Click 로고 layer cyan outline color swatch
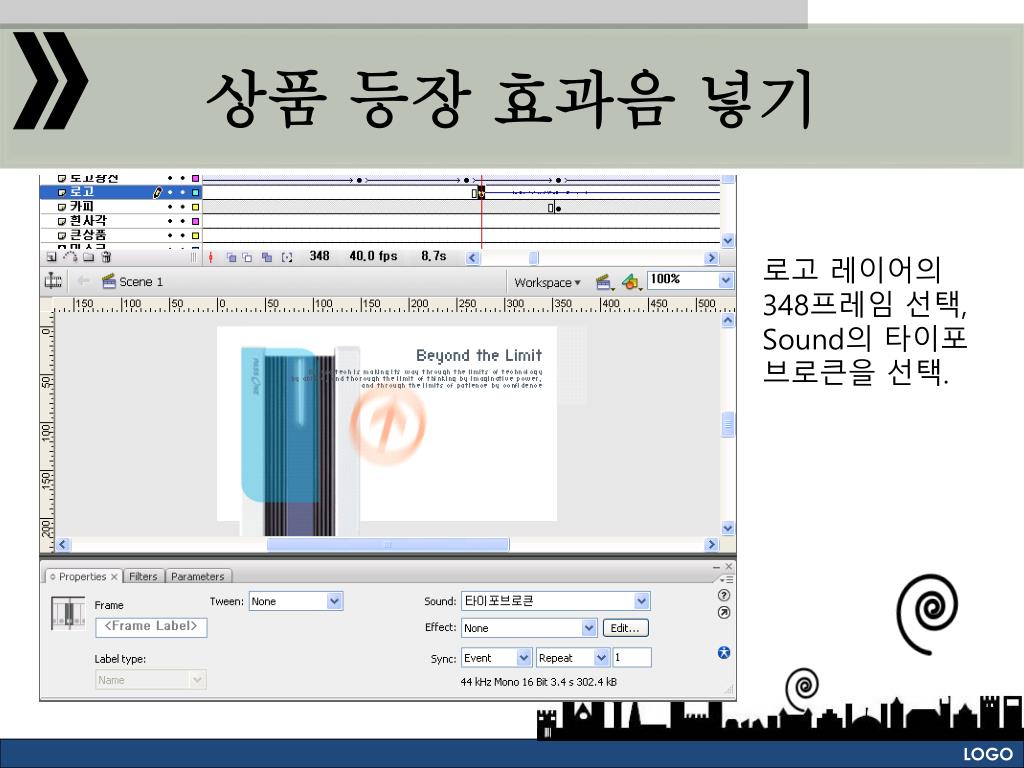The height and width of the screenshot is (768, 1024). pyautogui.click(x=195, y=193)
